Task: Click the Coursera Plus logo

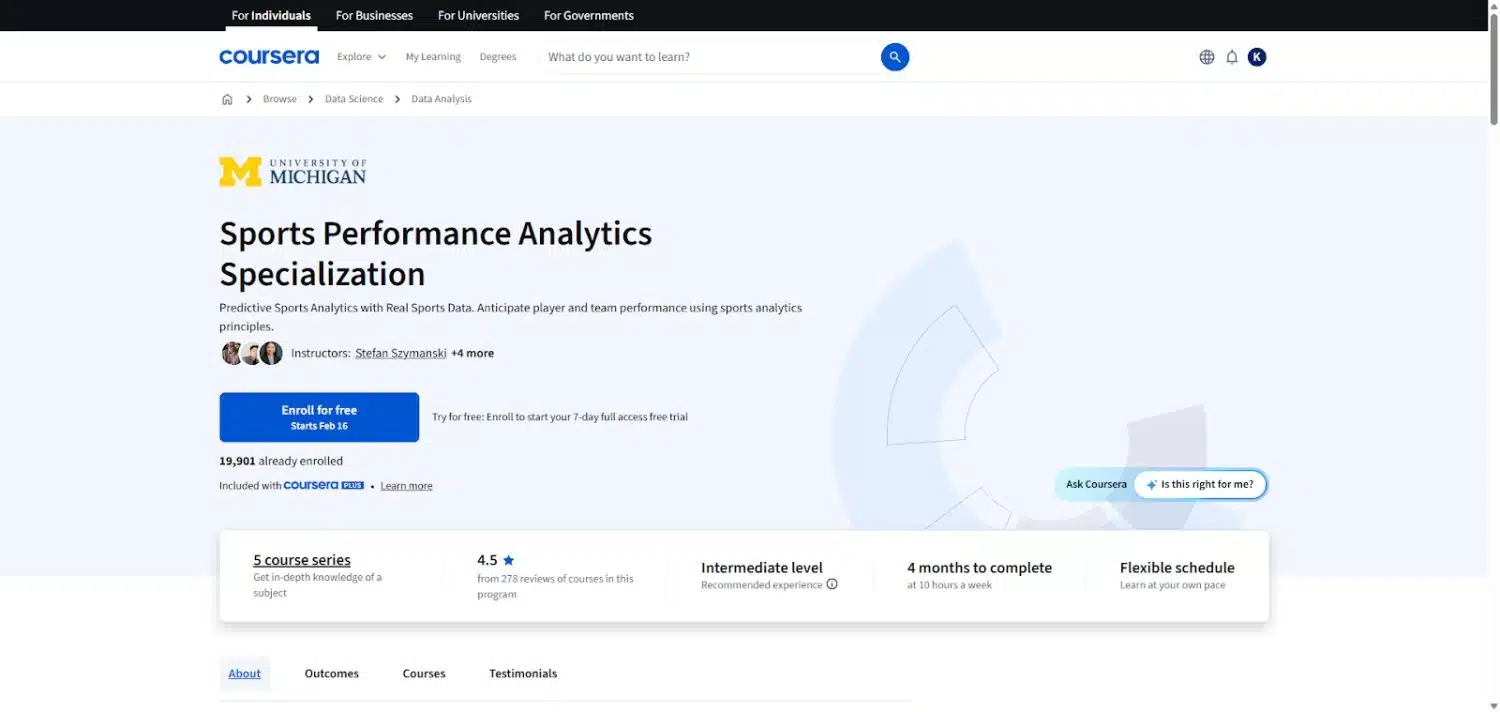Action: [323, 485]
